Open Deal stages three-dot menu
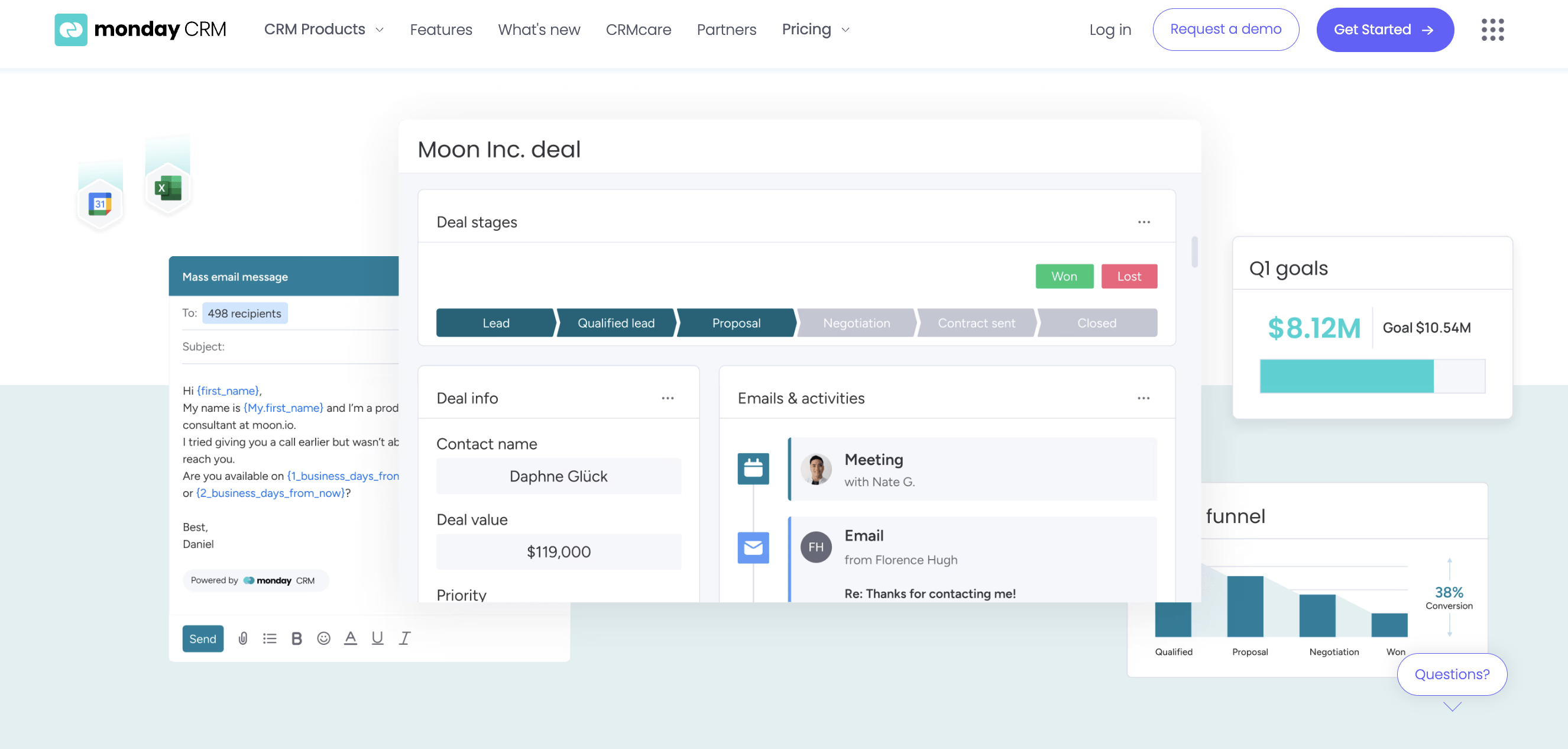This screenshot has height=749, width=1568. [1143, 222]
